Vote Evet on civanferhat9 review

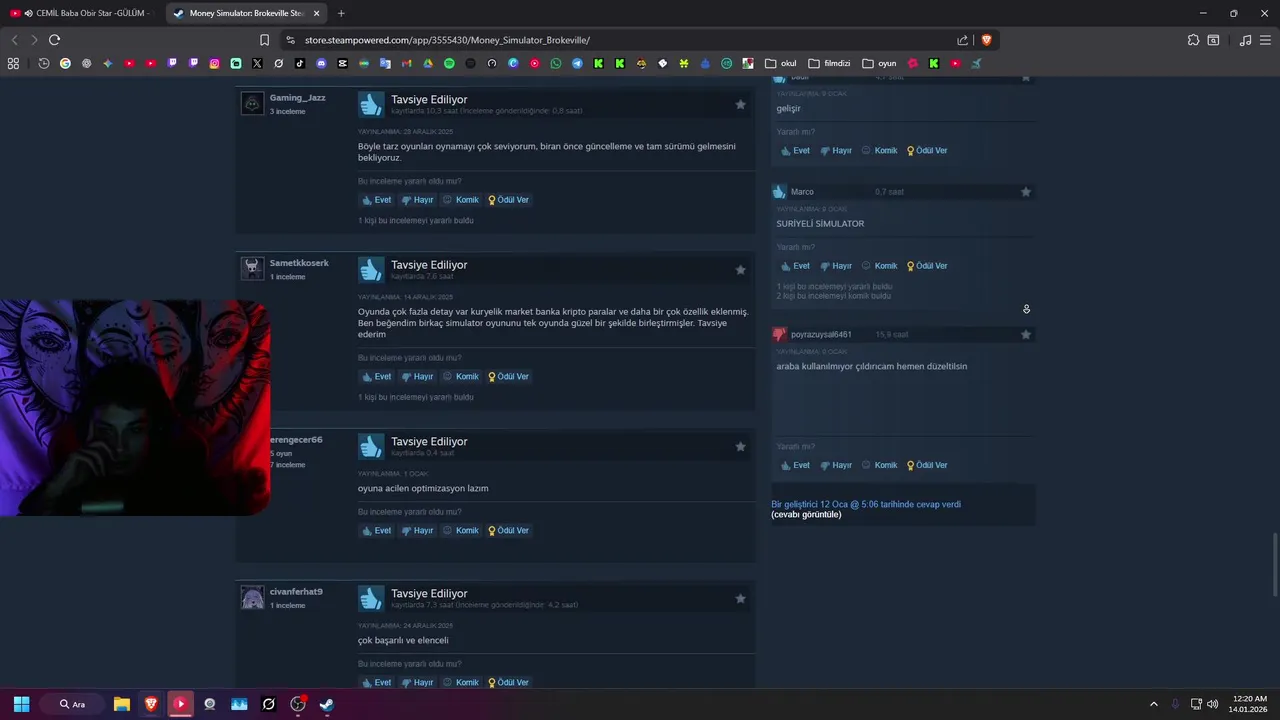point(376,683)
